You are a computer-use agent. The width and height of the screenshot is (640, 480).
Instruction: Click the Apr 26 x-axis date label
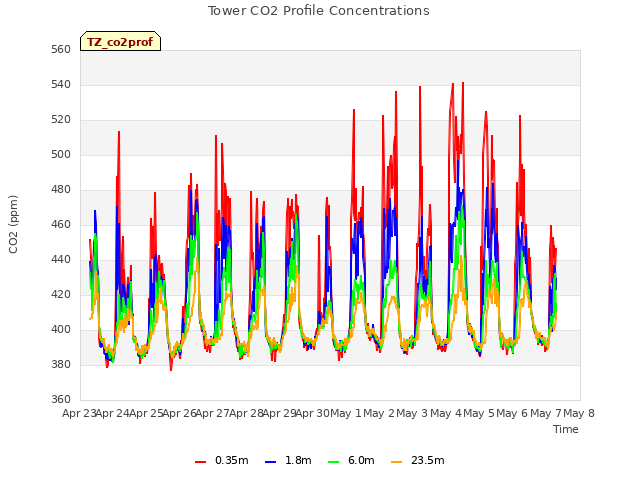pyautogui.click(x=180, y=413)
